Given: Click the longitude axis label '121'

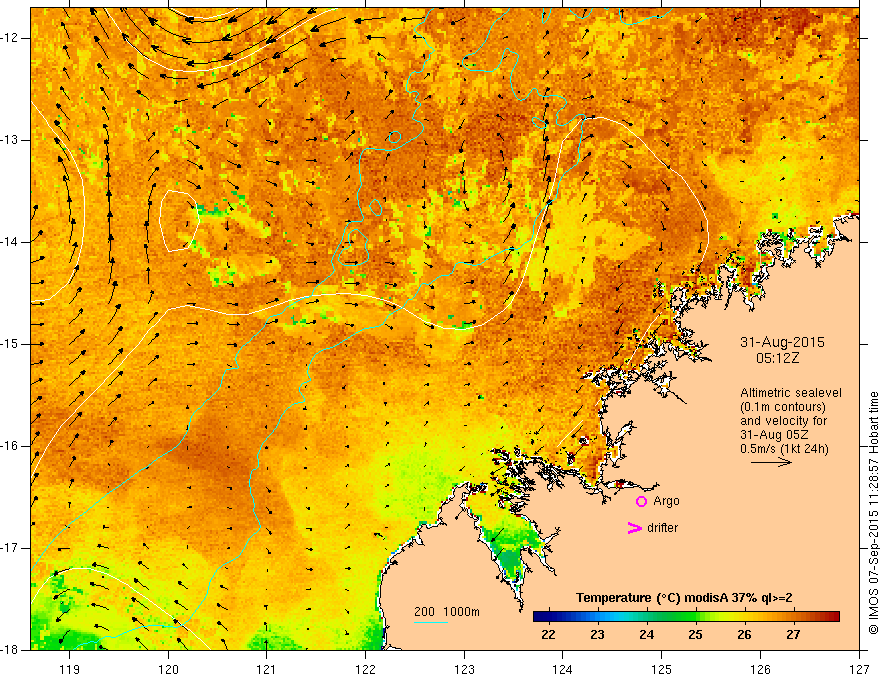Looking at the screenshot, I should [267, 669].
